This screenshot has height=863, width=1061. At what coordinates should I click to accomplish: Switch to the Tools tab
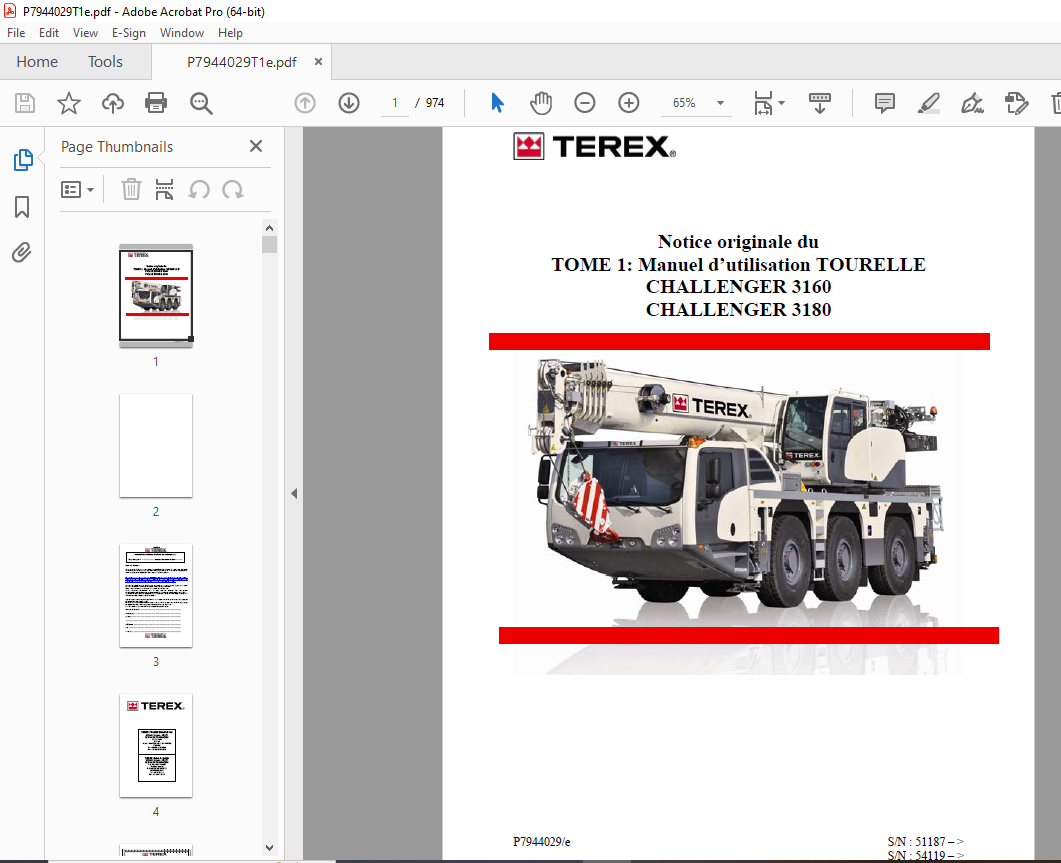[x=105, y=62]
